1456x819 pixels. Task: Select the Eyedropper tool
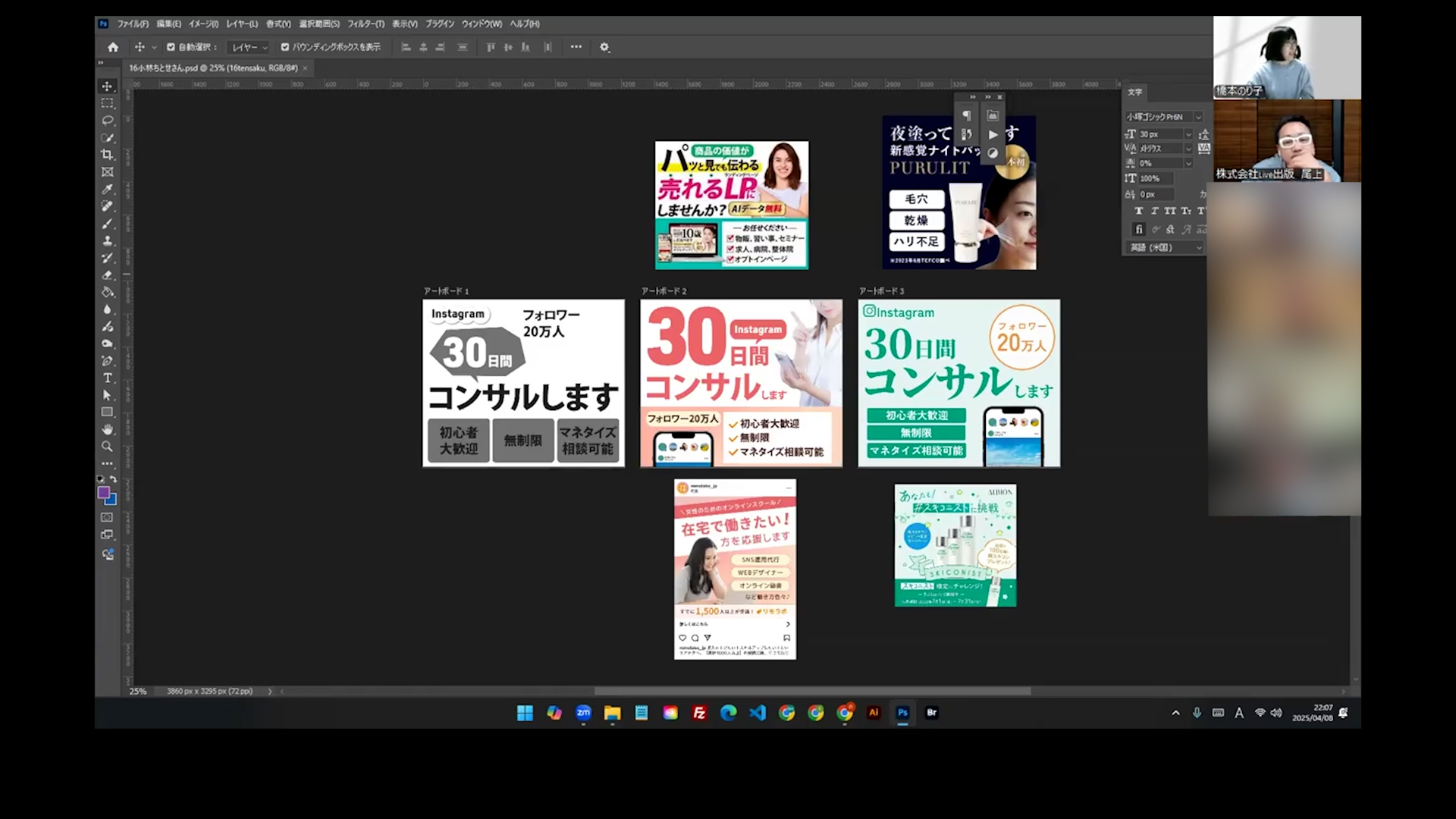[108, 189]
